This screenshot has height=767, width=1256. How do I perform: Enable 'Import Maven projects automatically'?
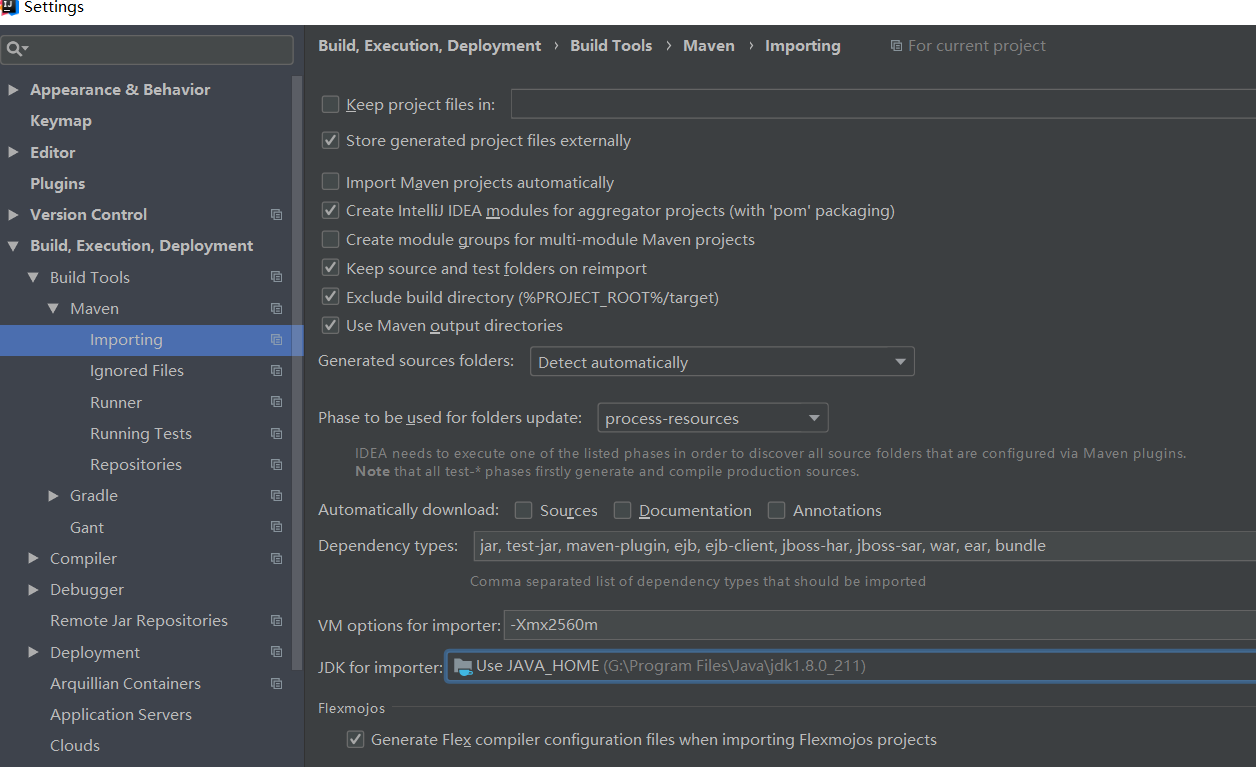[x=330, y=182]
